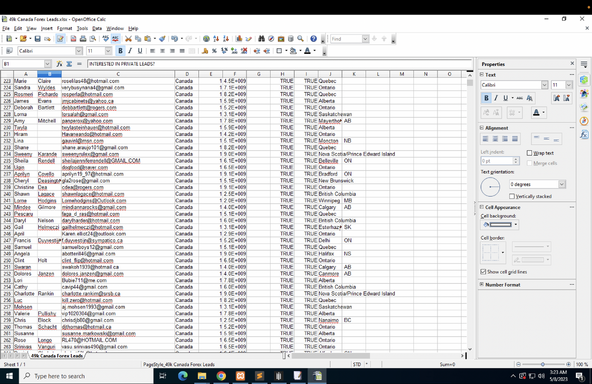Open the font name dropdown in toolbar
The width and height of the screenshot is (592, 384).
pyautogui.click(x=79, y=51)
